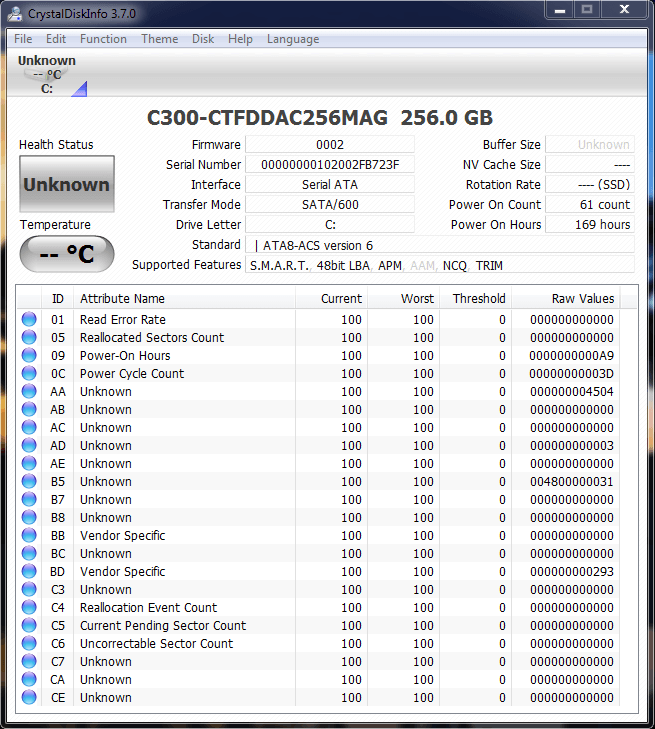Click the status orb in row C7
The image size is (655, 729).
pos(29,661)
